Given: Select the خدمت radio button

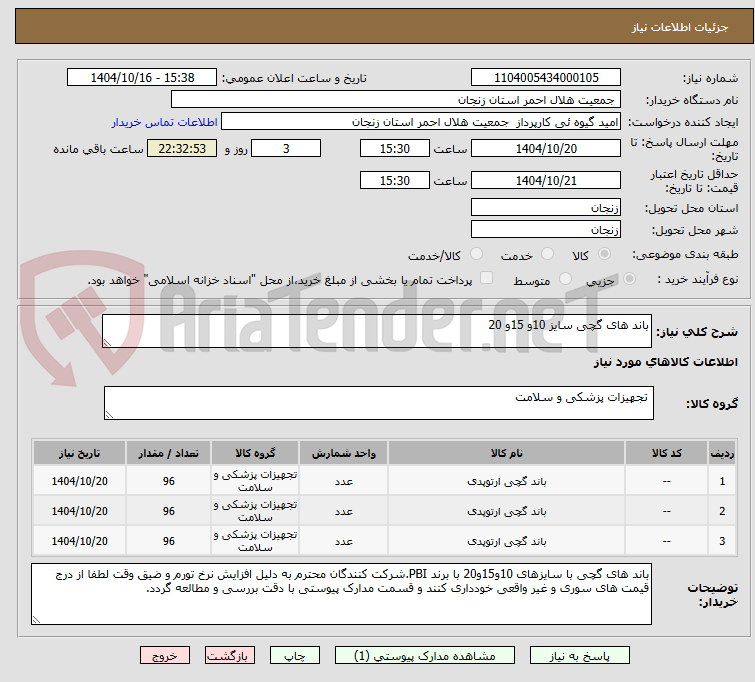Looking at the screenshot, I should (x=547, y=254).
